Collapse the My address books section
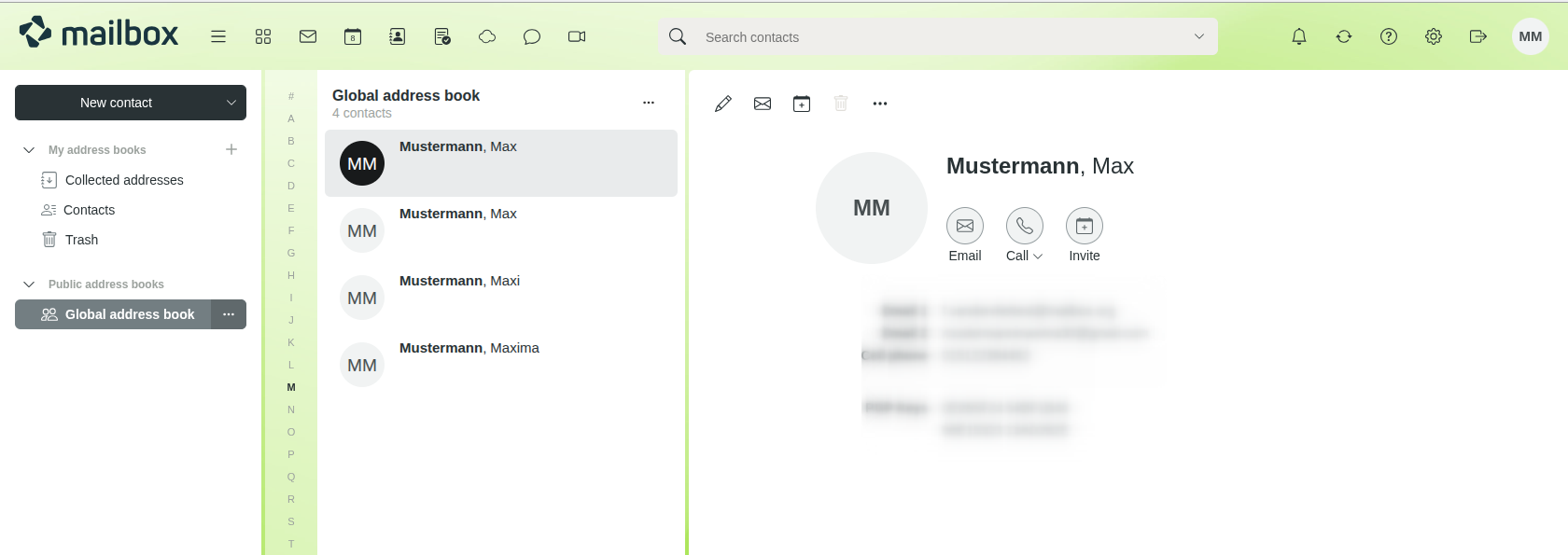The image size is (1568, 555). click(29, 150)
